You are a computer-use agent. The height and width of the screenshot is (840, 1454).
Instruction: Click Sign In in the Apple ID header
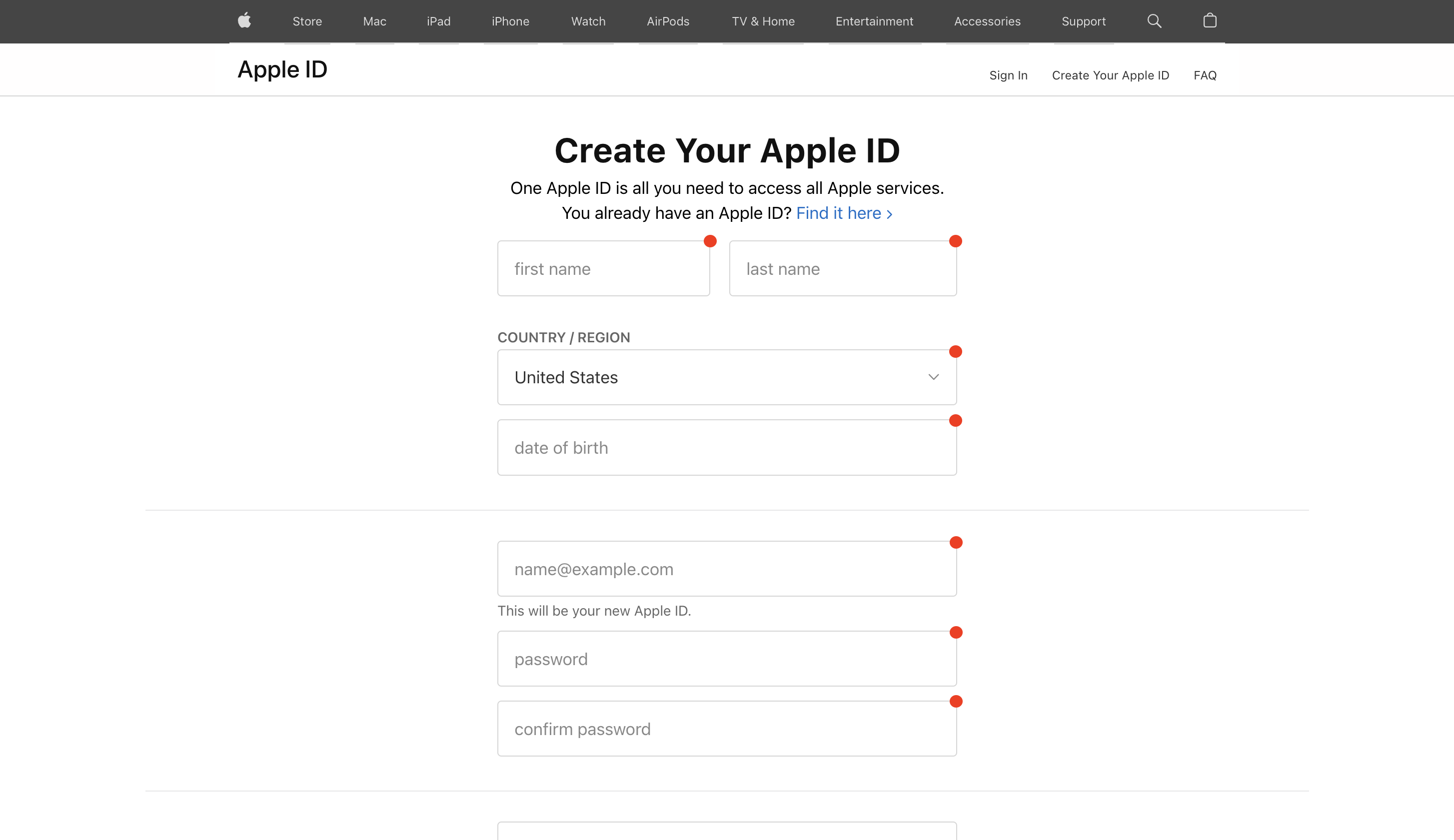point(1008,75)
